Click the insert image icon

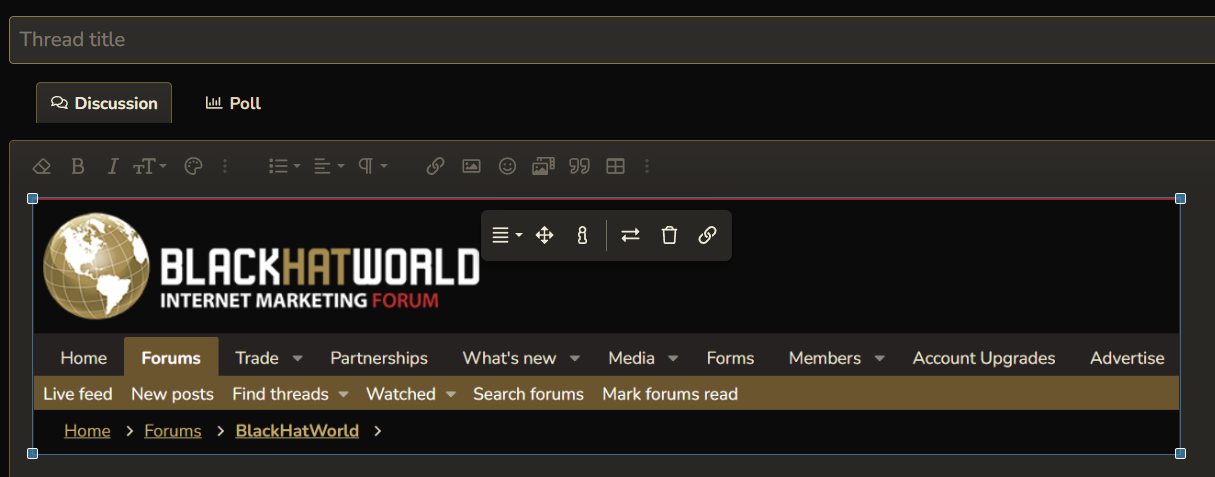pyautogui.click(x=471, y=166)
